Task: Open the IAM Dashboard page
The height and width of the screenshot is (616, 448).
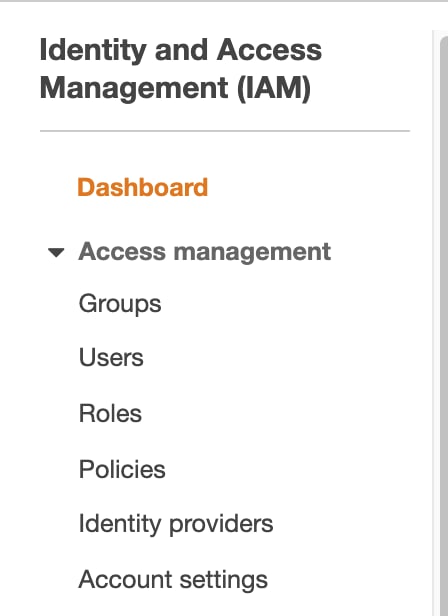Action: (x=142, y=187)
